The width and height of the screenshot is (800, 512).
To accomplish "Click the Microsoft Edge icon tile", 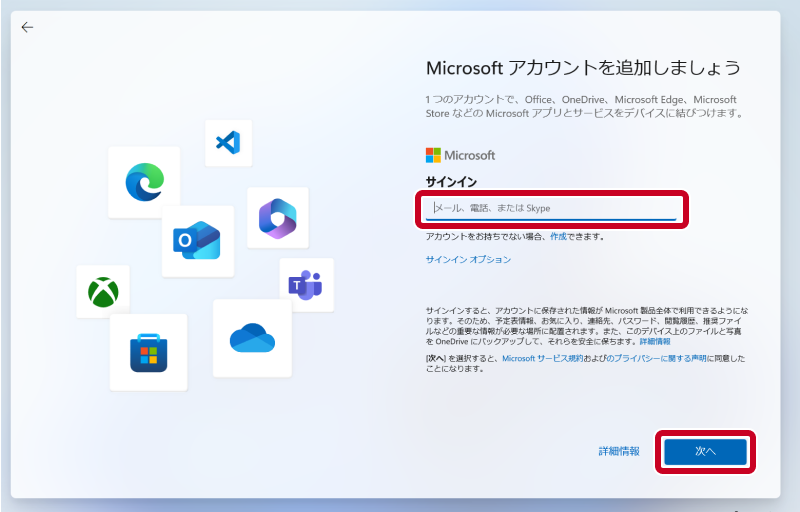I will pyautogui.click(x=144, y=182).
